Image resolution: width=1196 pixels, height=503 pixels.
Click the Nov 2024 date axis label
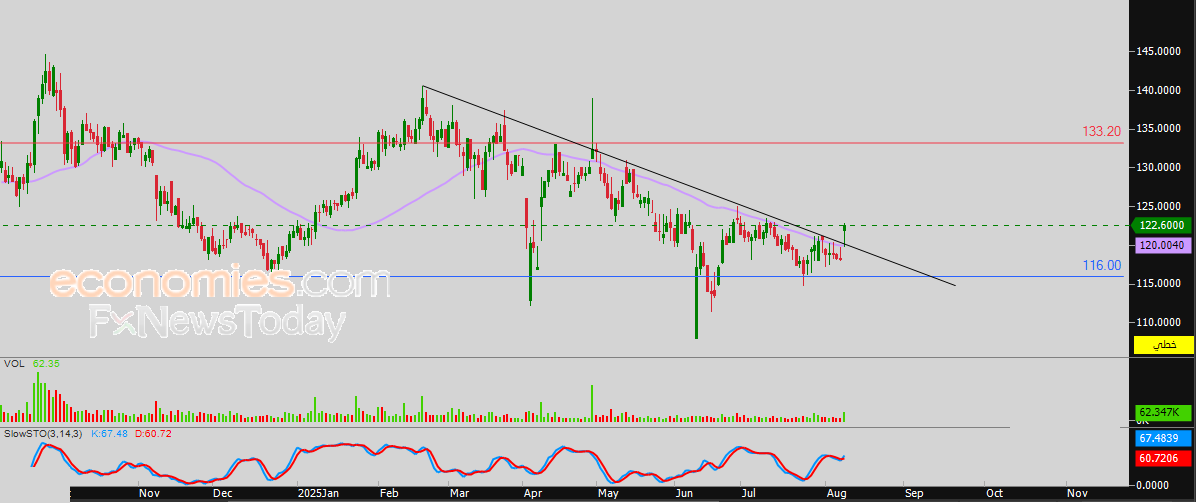[x=149, y=493]
